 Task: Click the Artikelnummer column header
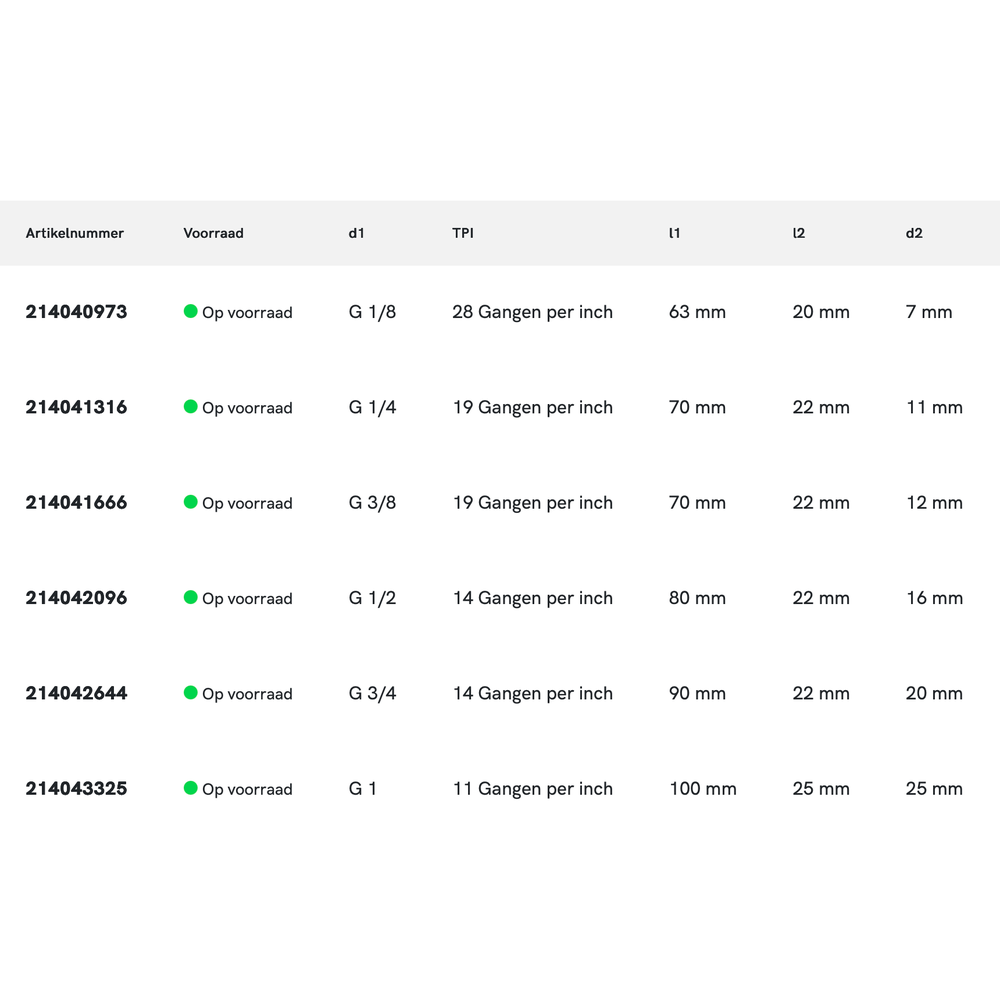(x=75, y=233)
